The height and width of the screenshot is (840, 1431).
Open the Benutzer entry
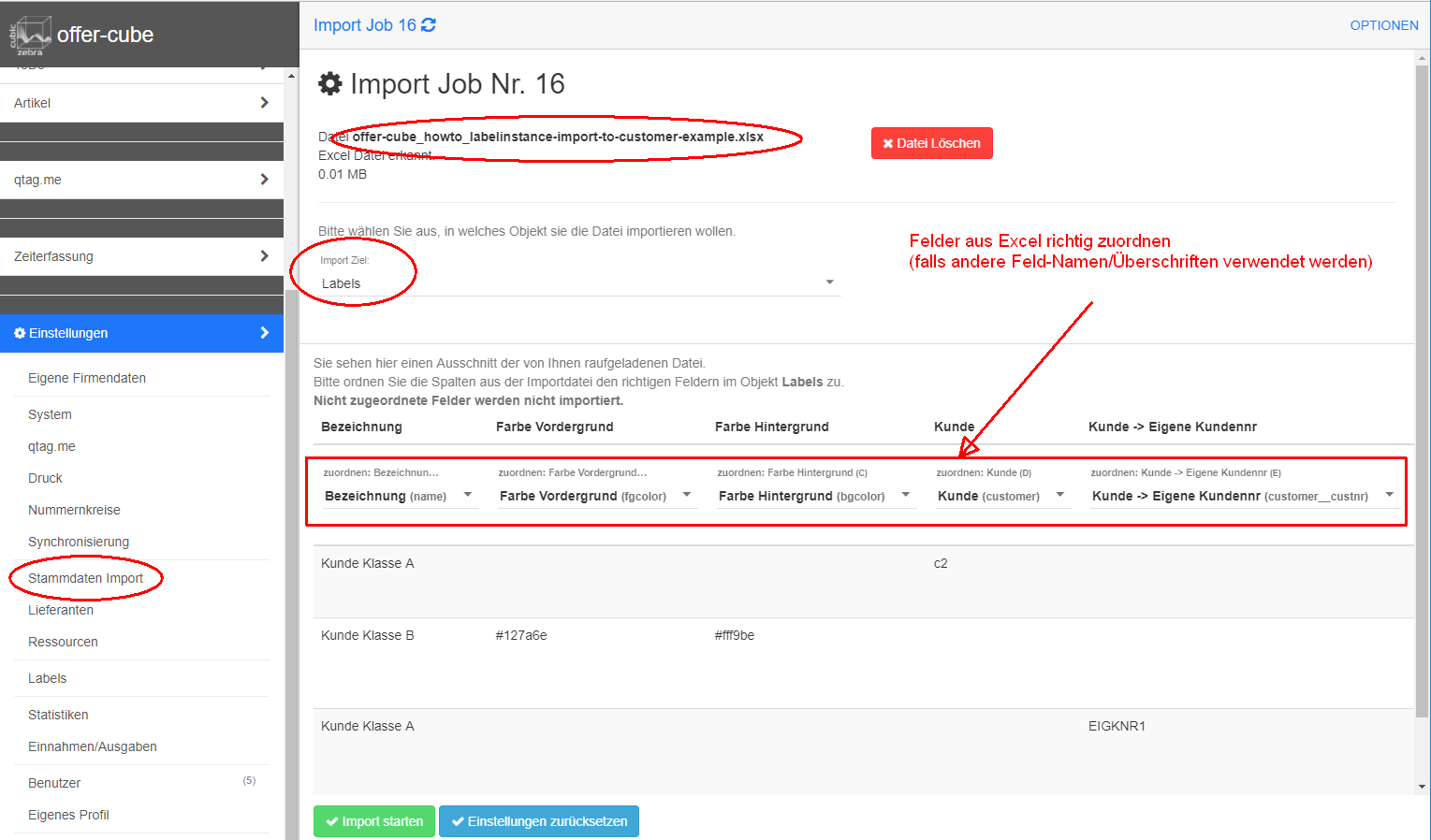click(x=54, y=783)
